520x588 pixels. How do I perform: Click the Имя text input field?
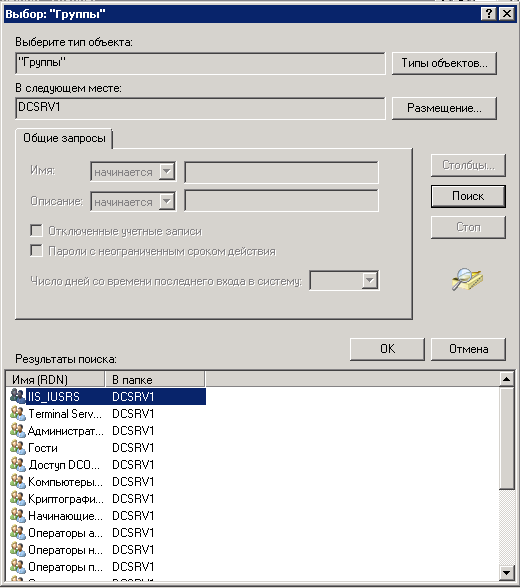tap(281, 172)
